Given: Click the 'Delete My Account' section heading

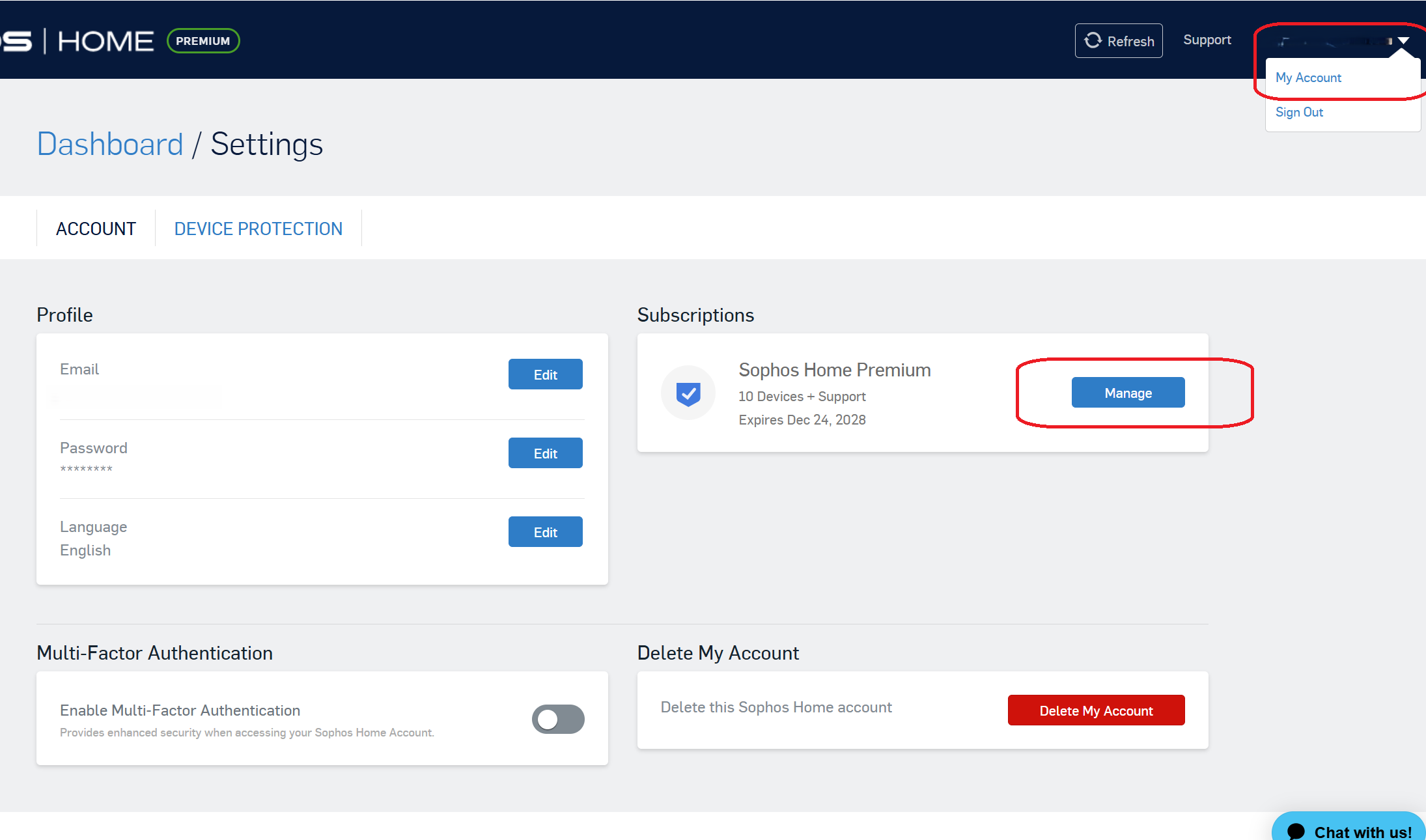Looking at the screenshot, I should (x=718, y=653).
